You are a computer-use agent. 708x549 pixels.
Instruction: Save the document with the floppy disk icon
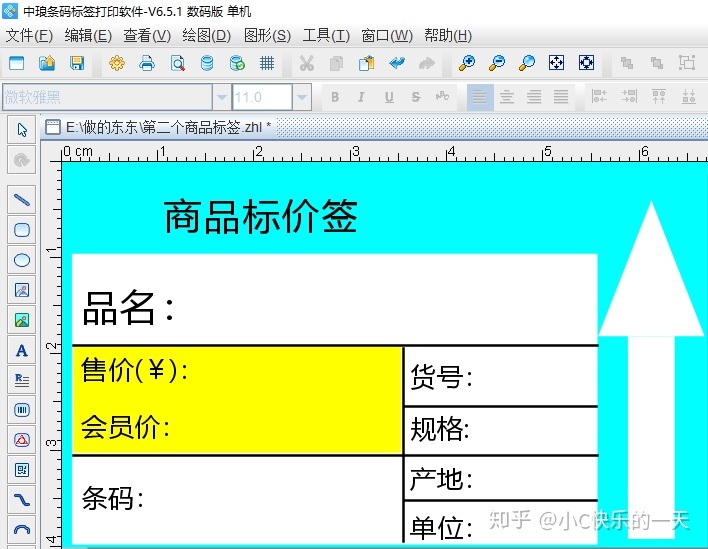click(x=77, y=63)
